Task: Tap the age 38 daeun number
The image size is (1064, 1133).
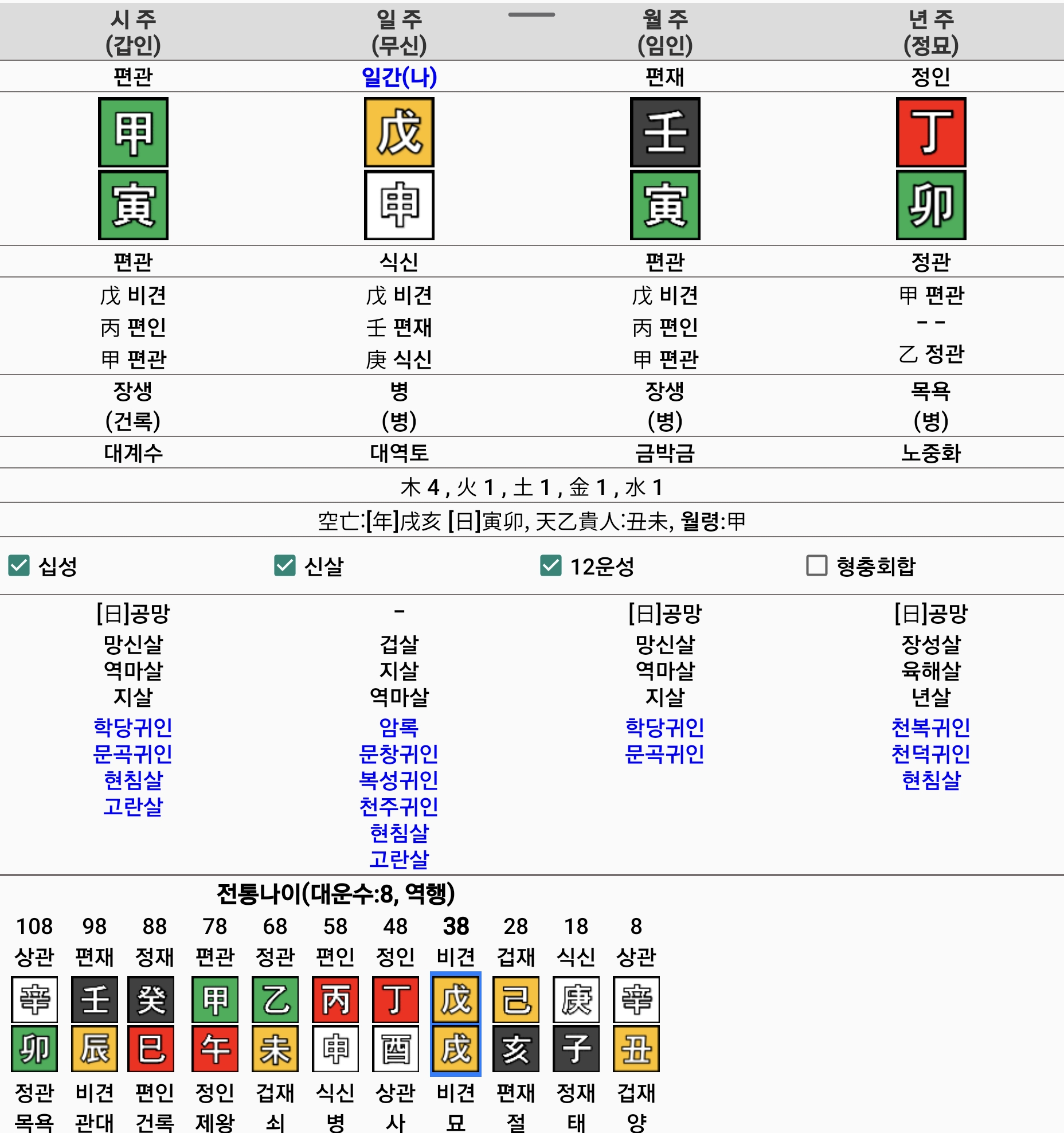Action: pos(456,926)
